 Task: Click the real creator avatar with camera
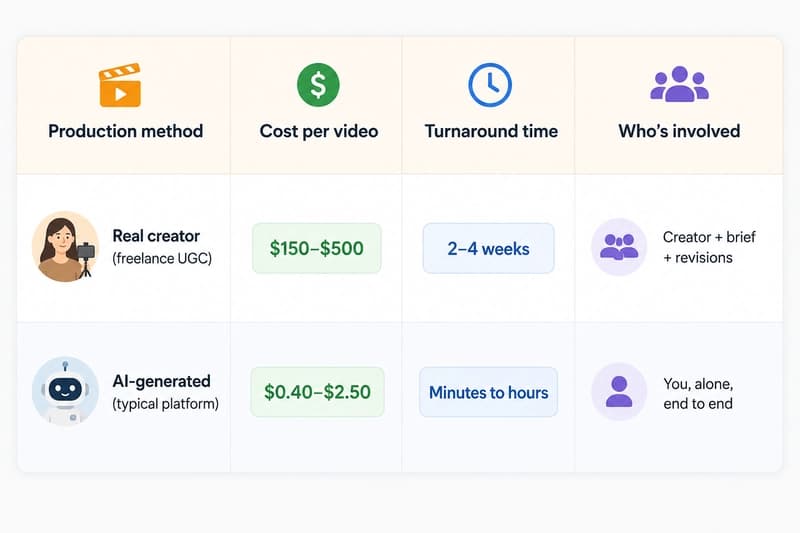point(65,246)
